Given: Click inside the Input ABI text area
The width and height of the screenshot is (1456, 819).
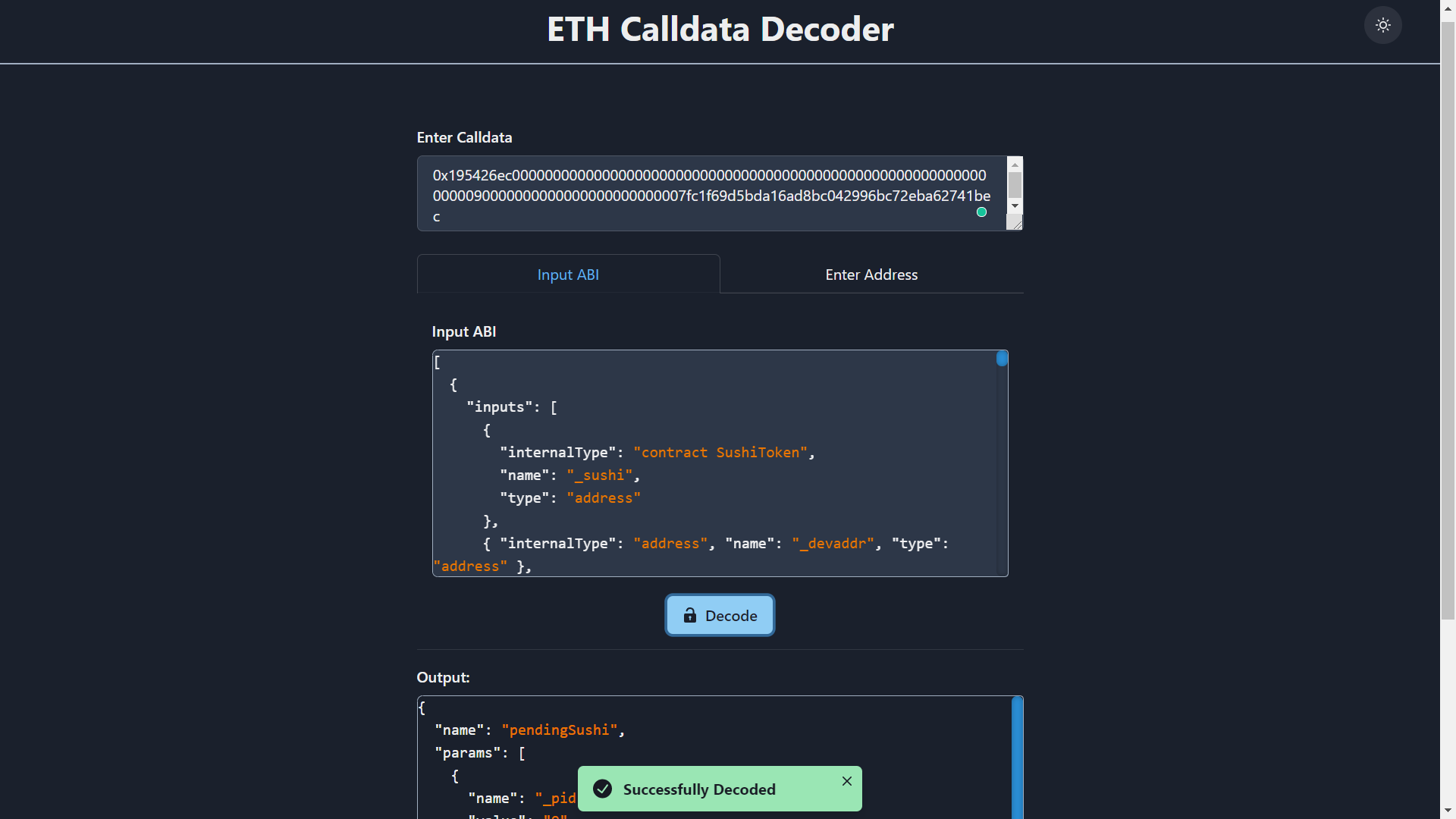Looking at the screenshot, I should pyautogui.click(x=719, y=464).
